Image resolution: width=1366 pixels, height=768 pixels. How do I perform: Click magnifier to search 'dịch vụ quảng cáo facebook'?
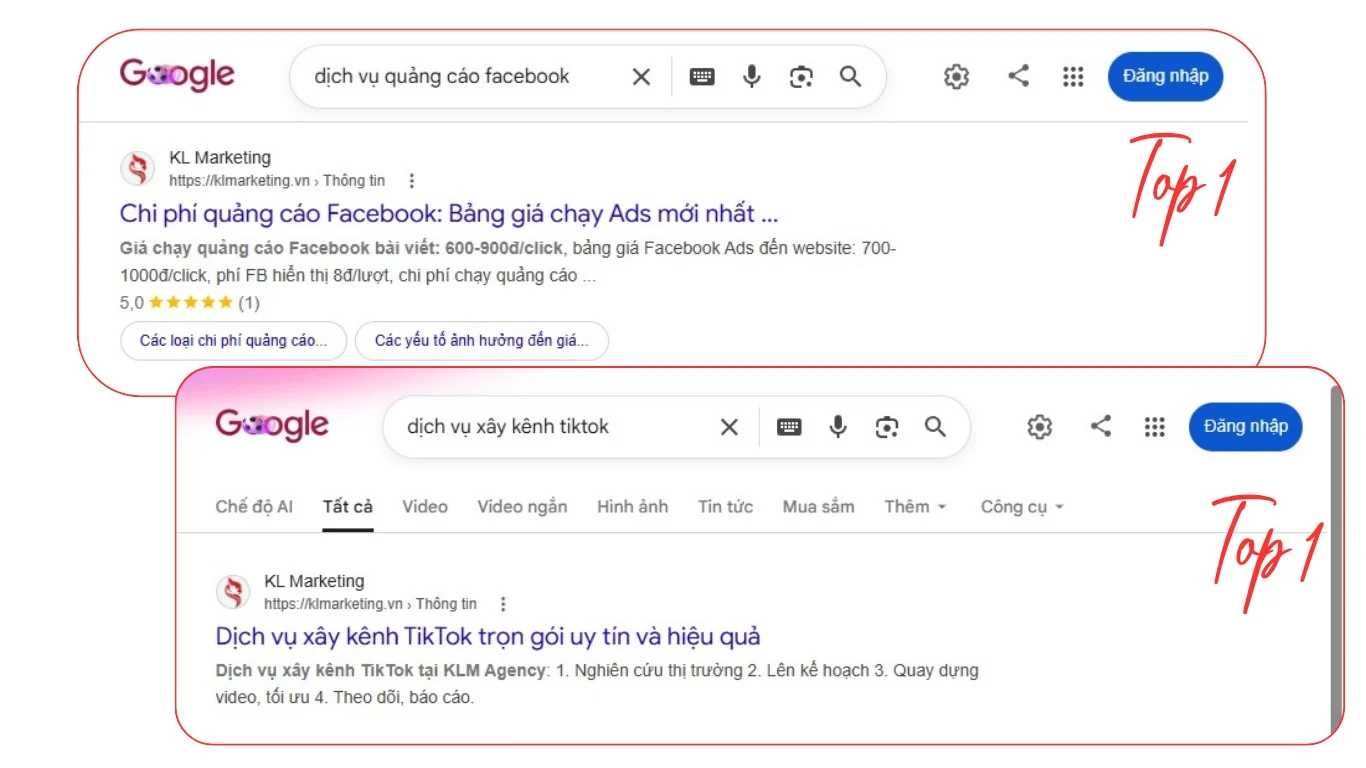[x=850, y=76]
